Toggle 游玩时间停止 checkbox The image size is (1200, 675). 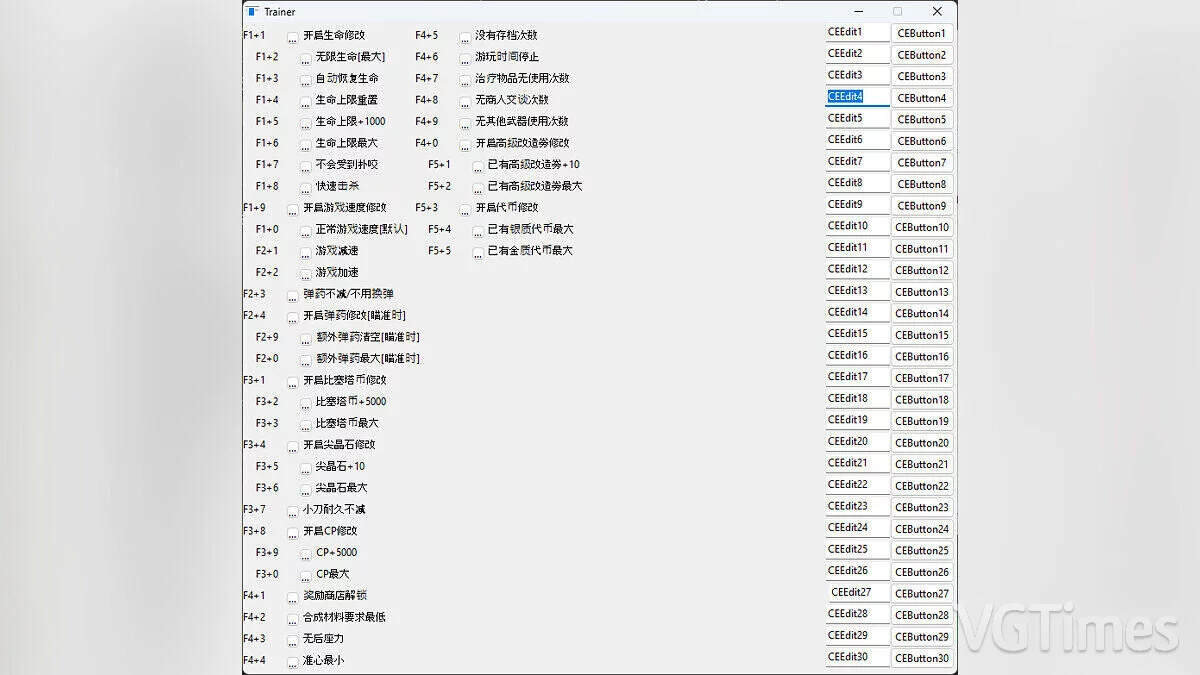click(465, 59)
